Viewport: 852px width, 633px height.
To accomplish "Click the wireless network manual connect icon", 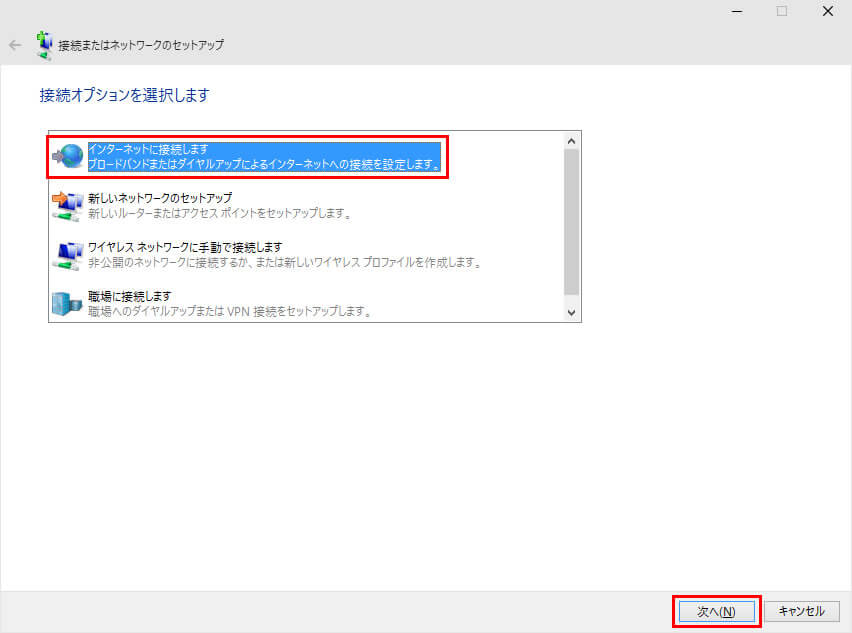I will 67,255.
